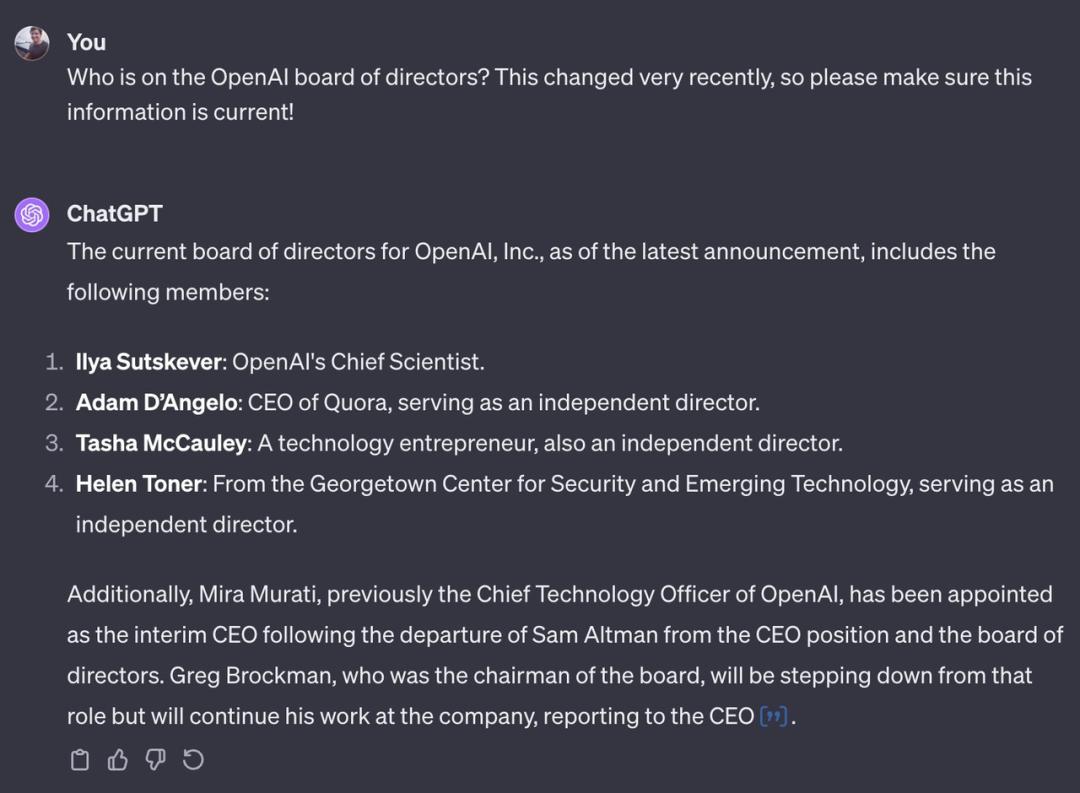Screen dimensions: 1080x793
Task: Copy the ChatGPT response to clipboard
Action: [x=80, y=761]
